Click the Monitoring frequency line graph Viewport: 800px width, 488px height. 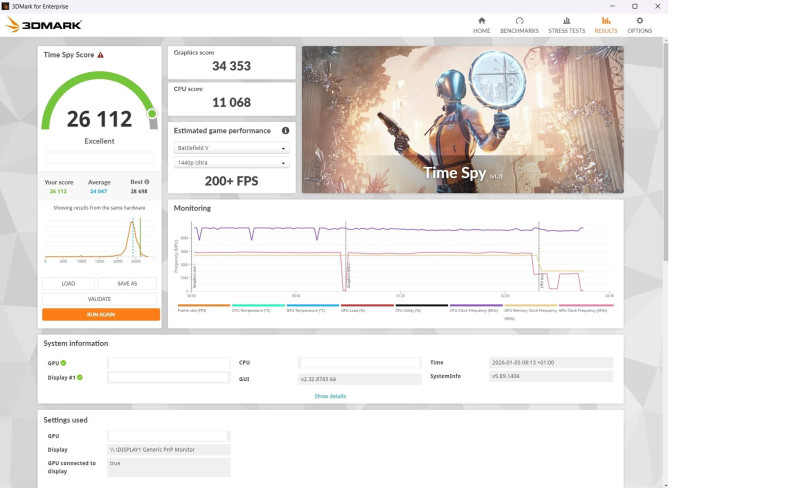pos(393,257)
